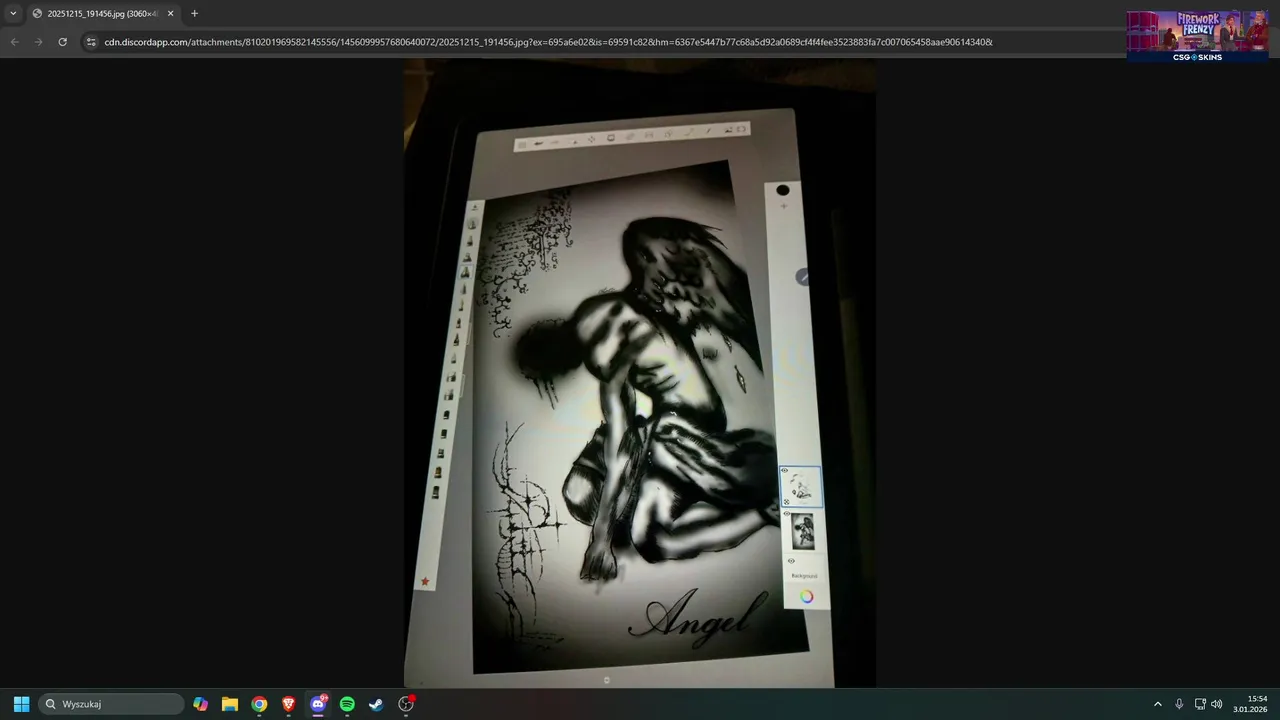This screenshot has width=1280, height=720.
Task: Click the Wyszukaj taskbar search box
Action: coord(112,704)
